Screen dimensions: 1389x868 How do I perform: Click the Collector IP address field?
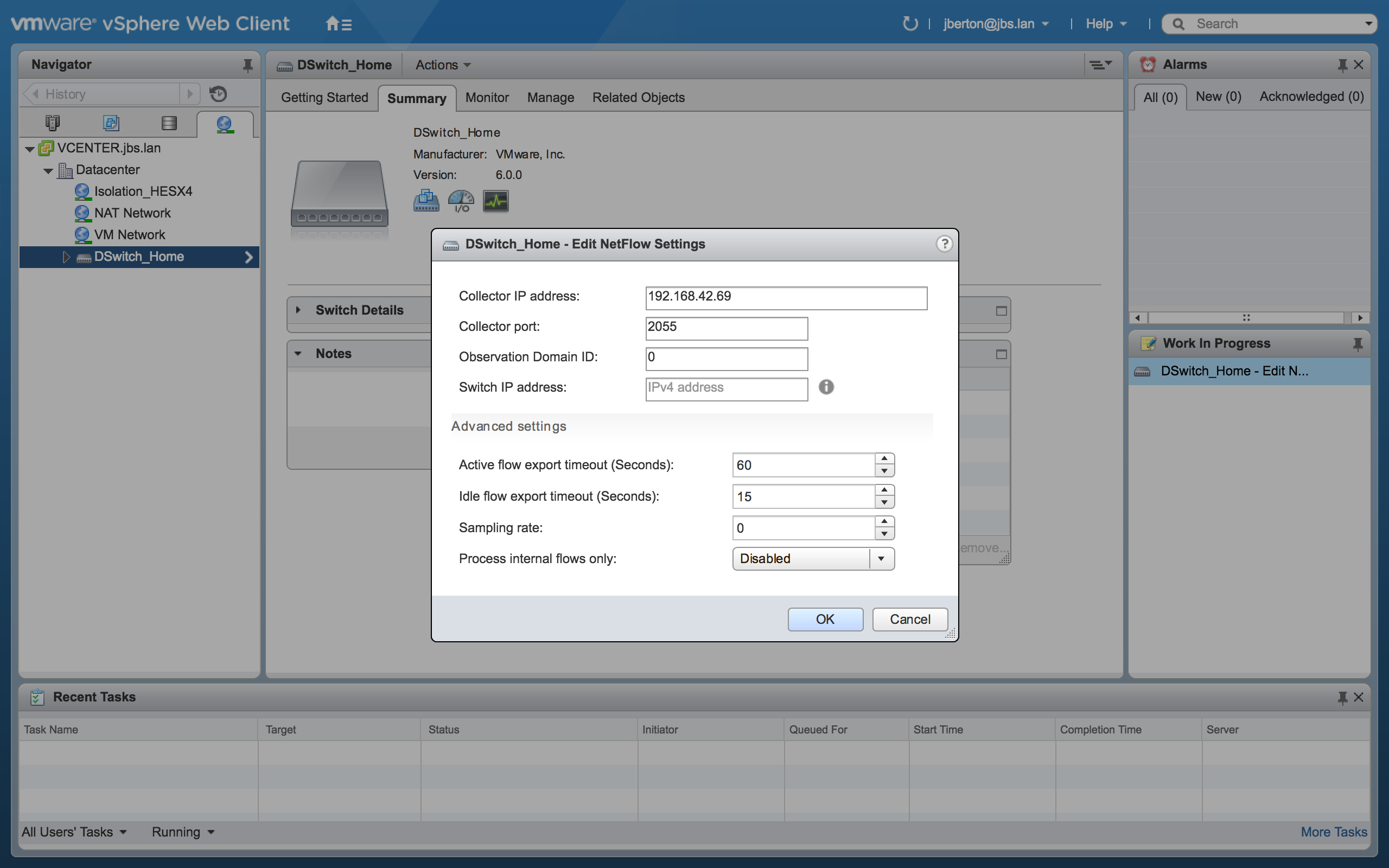click(786, 298)
